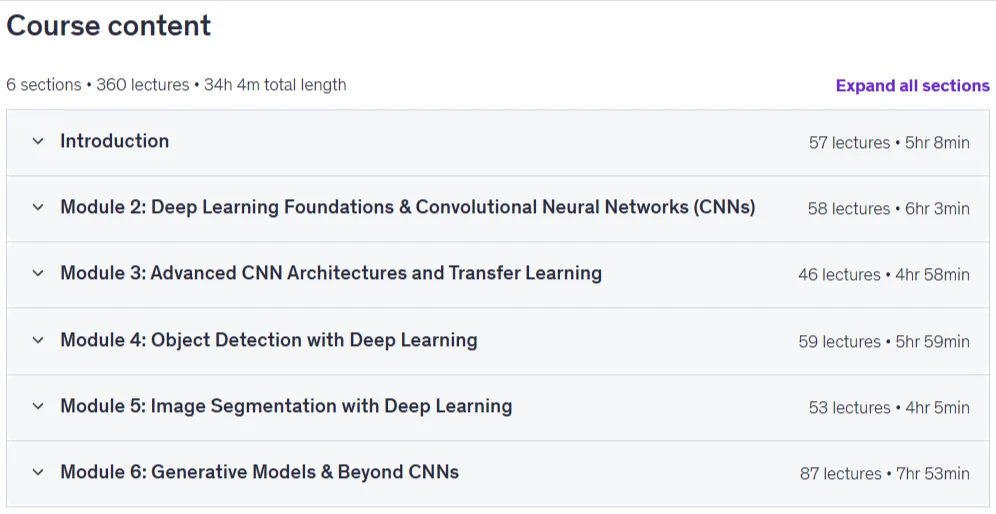Screen dimensions: 996x514
Task: Click the chevron beside Module 6
Action: (38, 472)
